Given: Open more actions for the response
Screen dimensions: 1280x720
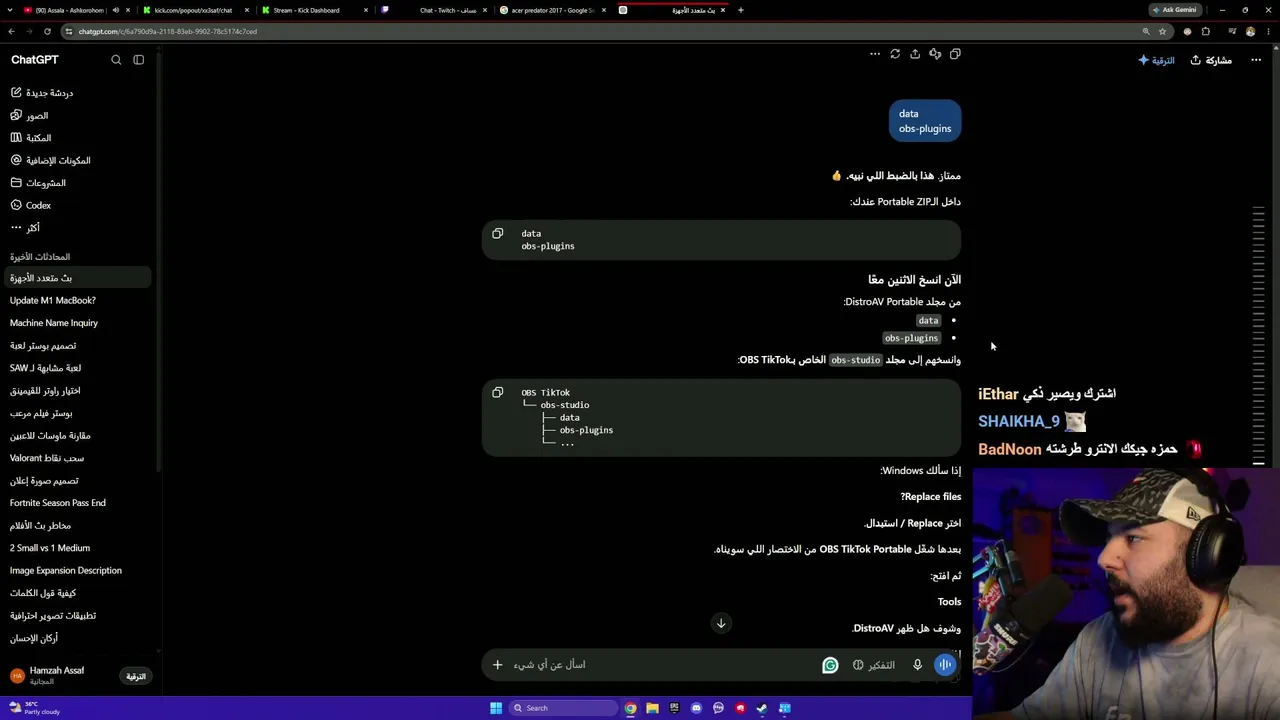Looking at the screenshot, I should (x=875, y=54).
